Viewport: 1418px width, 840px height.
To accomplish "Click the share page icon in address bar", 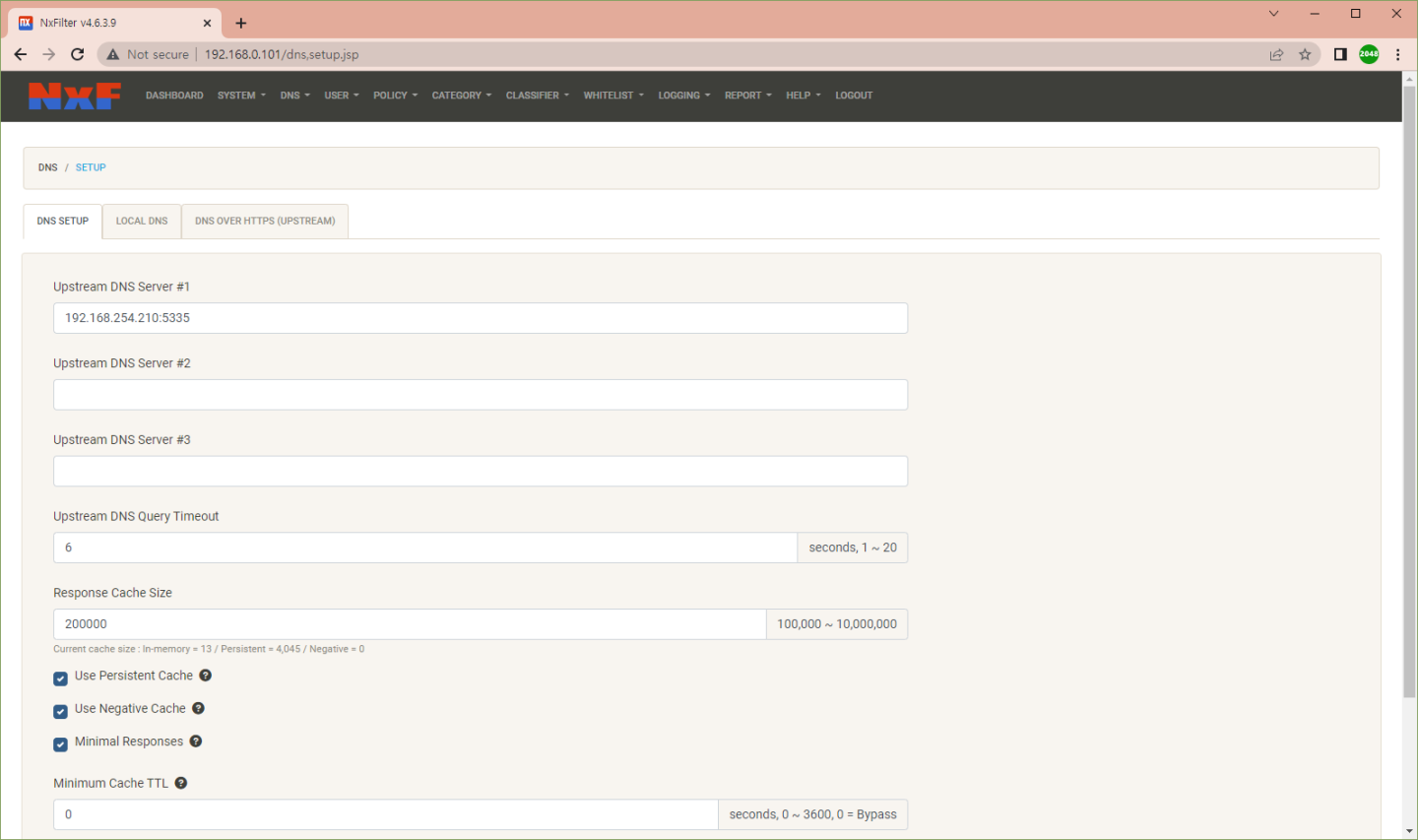I will click(x=1276, y=55).
